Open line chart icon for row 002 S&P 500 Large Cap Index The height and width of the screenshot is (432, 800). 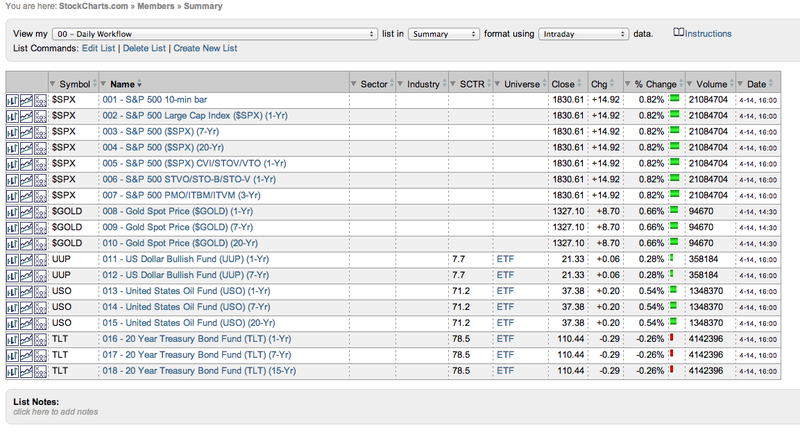26,116
